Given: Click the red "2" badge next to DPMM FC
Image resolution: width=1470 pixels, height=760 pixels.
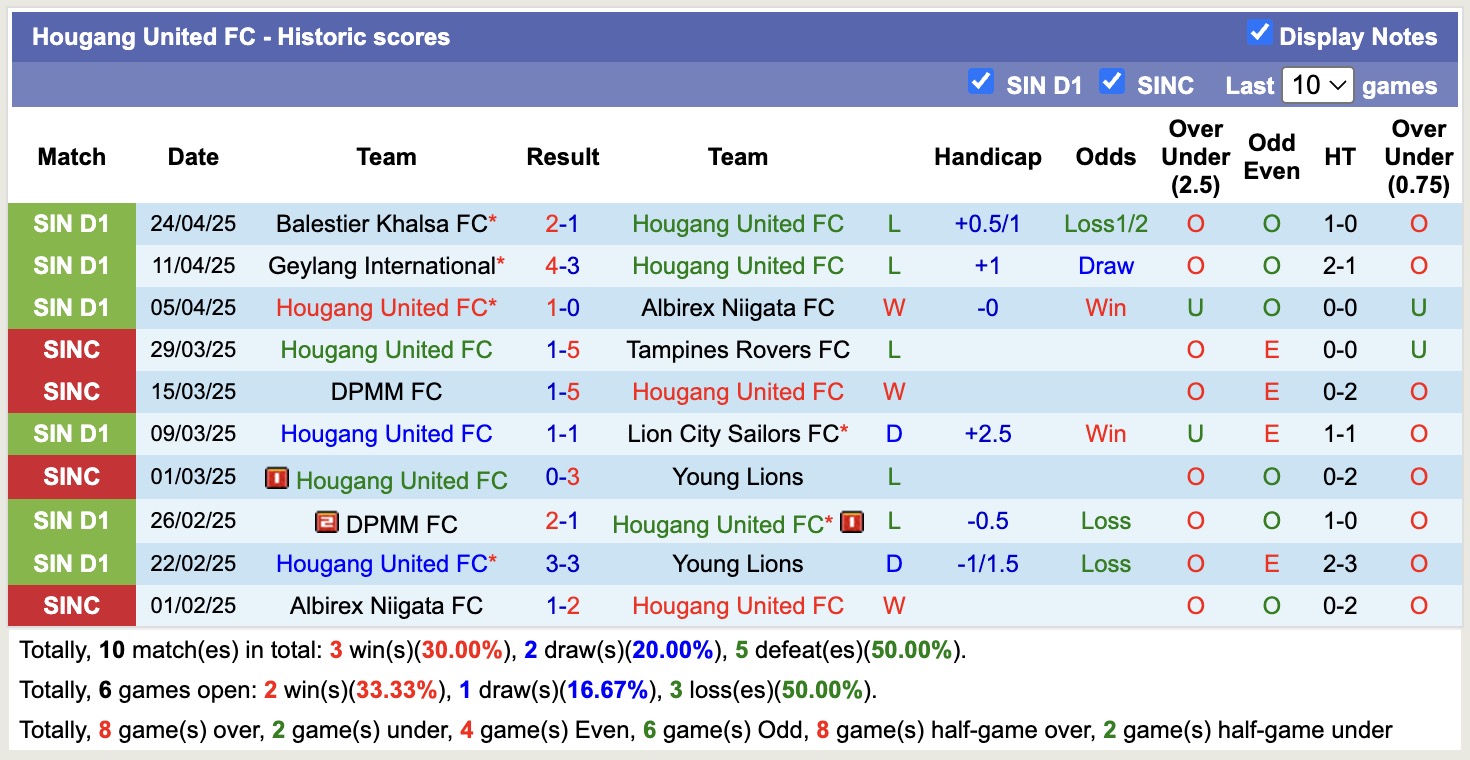Looking at the screenshot, I should click(328, 521).
